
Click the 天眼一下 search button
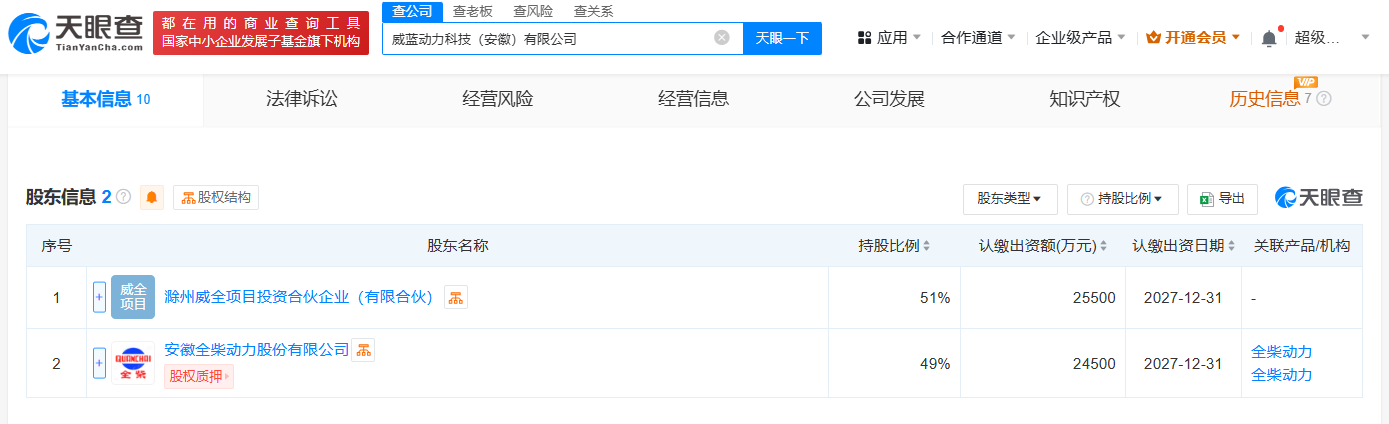pos(782,38)
